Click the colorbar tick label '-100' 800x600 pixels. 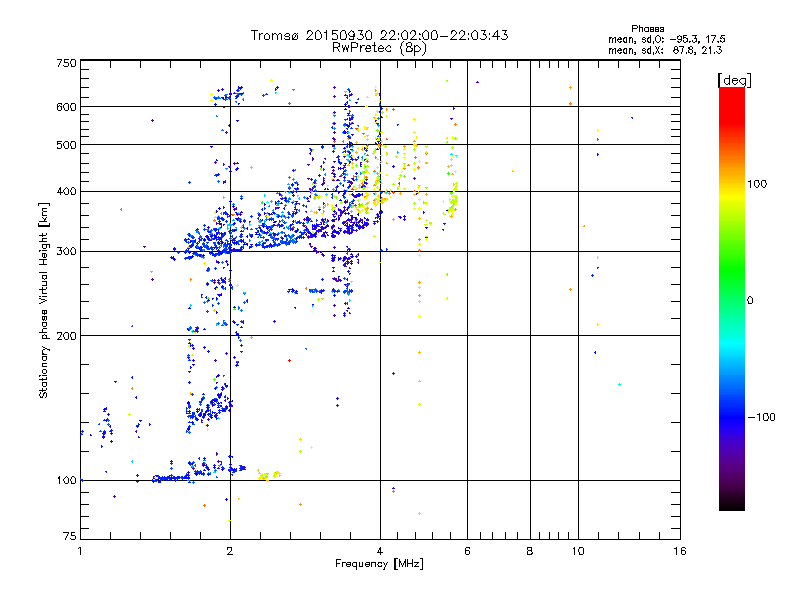point(761,417)
